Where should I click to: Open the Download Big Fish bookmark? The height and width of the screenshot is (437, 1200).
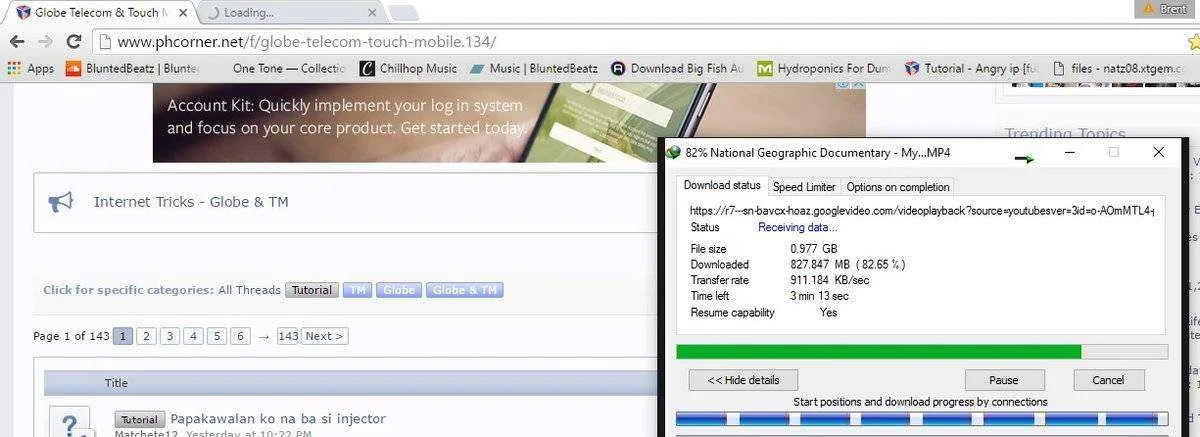pos(677,69)
